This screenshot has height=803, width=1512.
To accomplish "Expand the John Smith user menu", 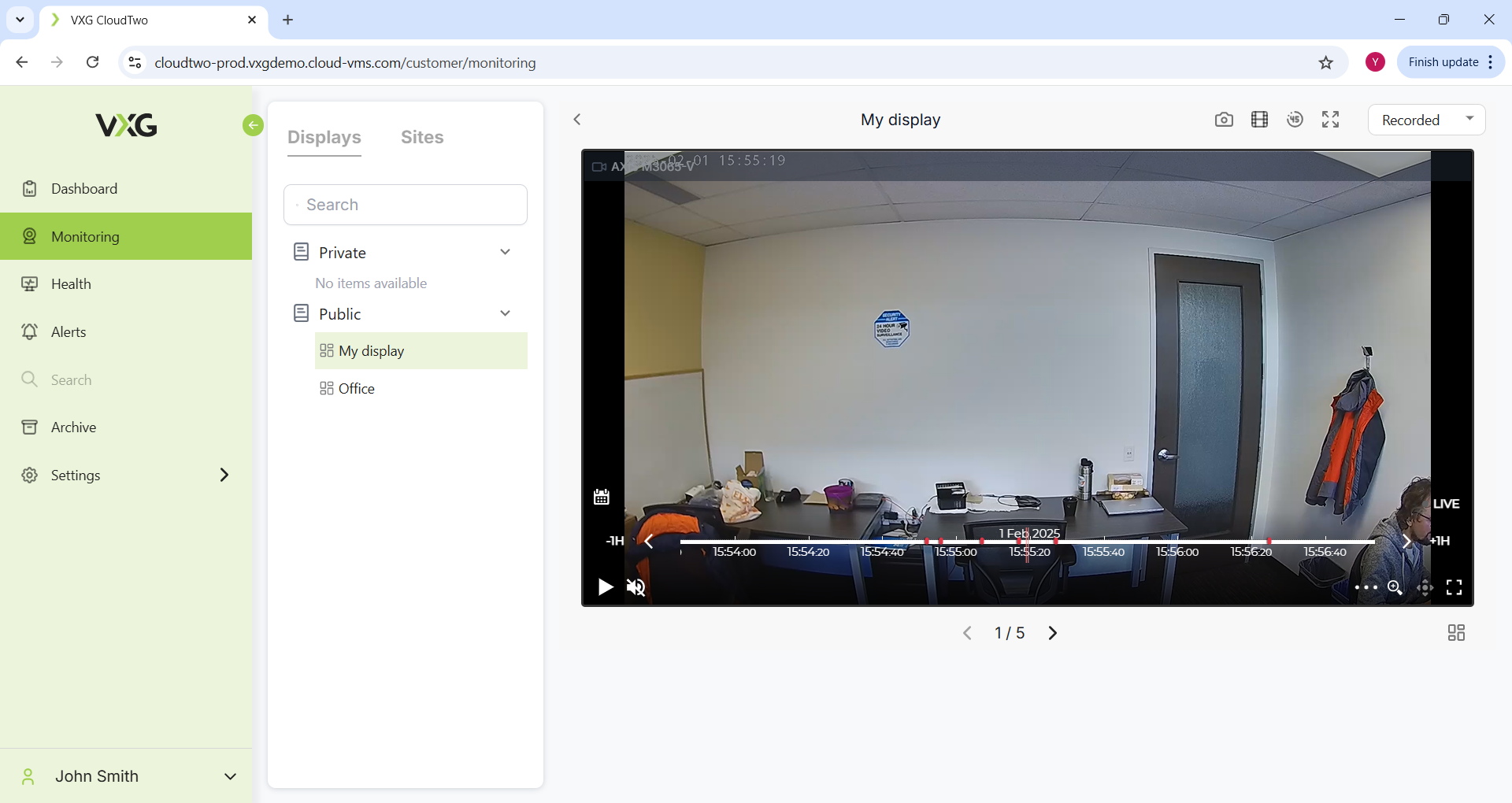I will coord(230,776).
